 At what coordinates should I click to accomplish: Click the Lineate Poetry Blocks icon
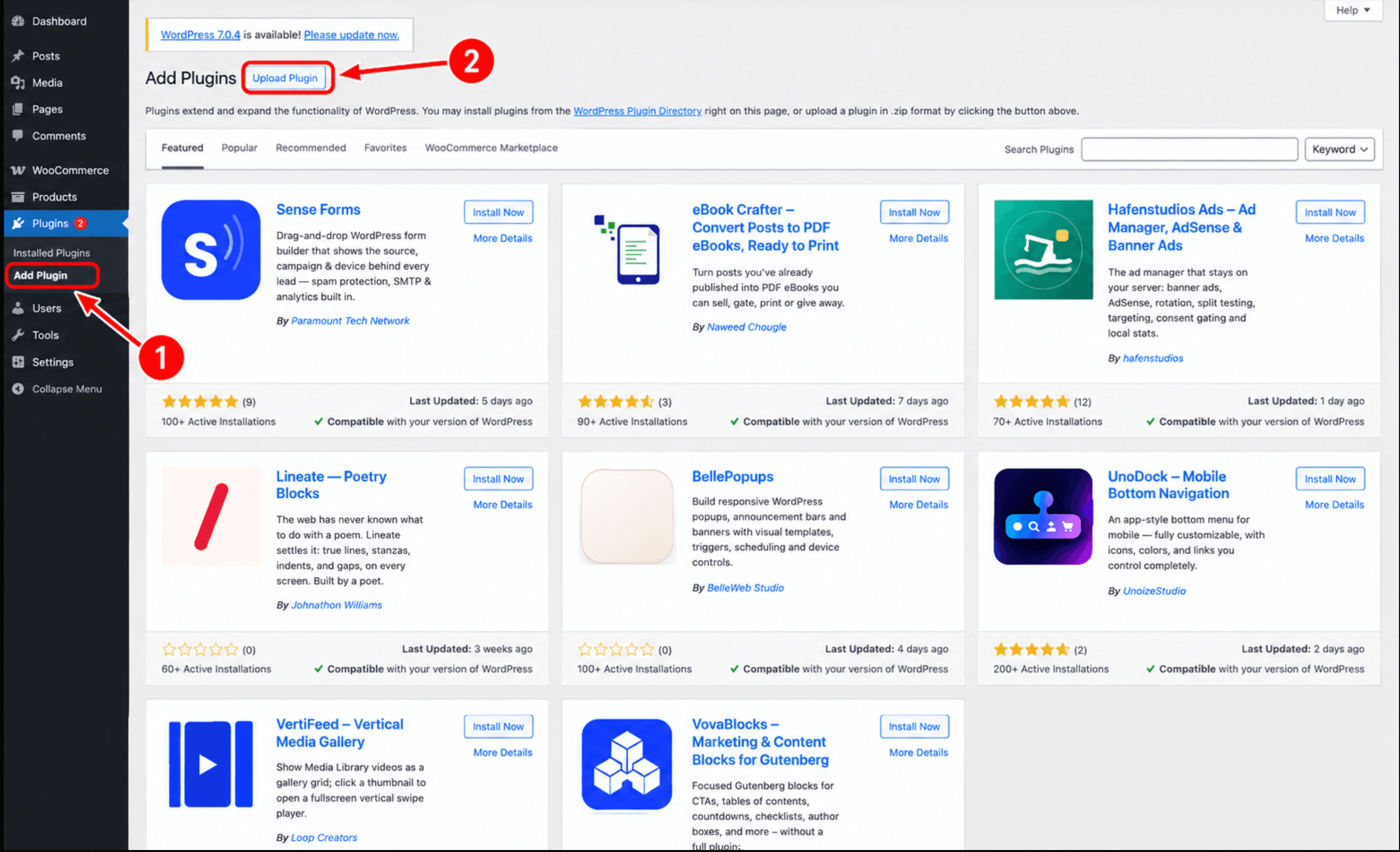tap(211, 516)
